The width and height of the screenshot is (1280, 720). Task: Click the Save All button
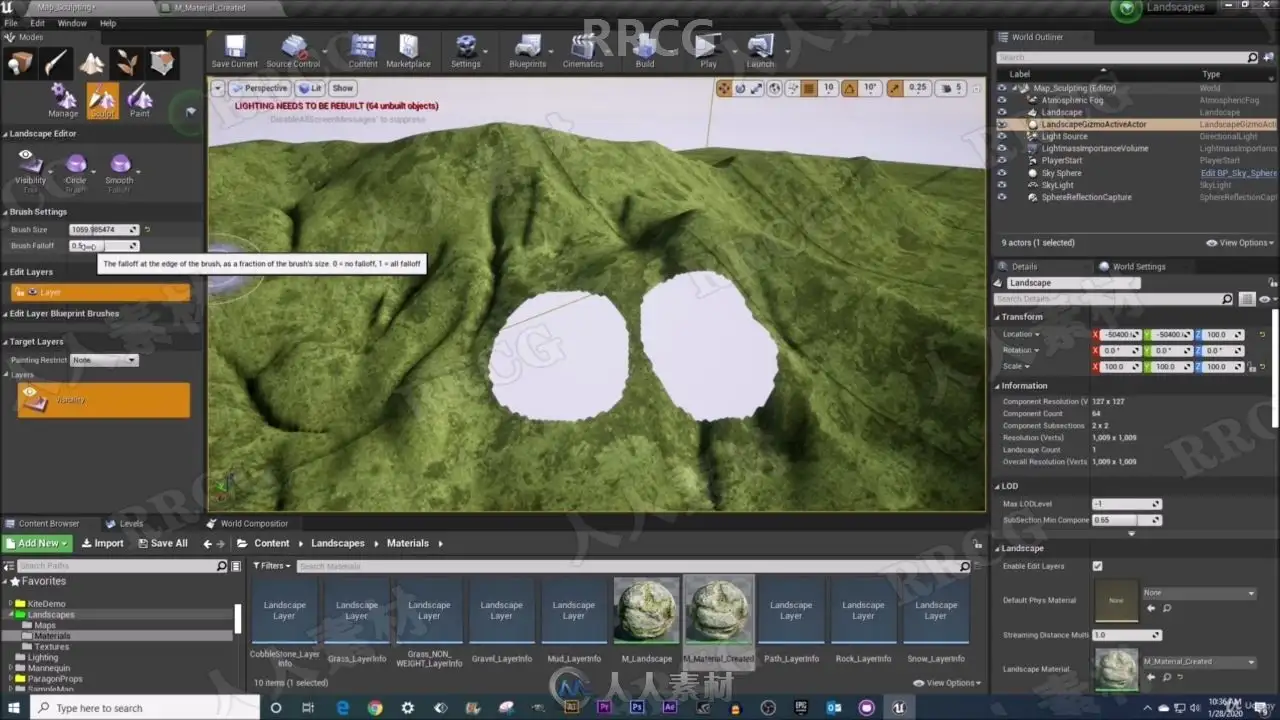point(161,543)
